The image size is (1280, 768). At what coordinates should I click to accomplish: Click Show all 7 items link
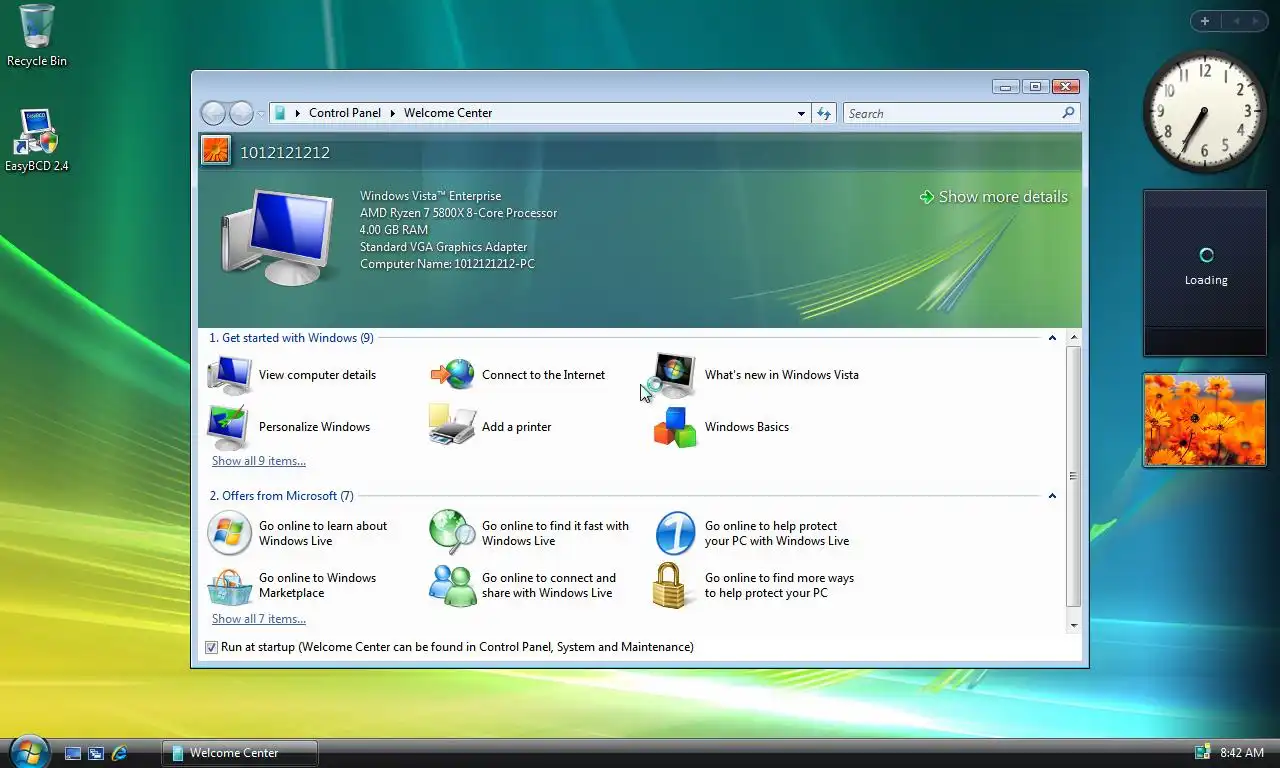(x=259, y=619)
